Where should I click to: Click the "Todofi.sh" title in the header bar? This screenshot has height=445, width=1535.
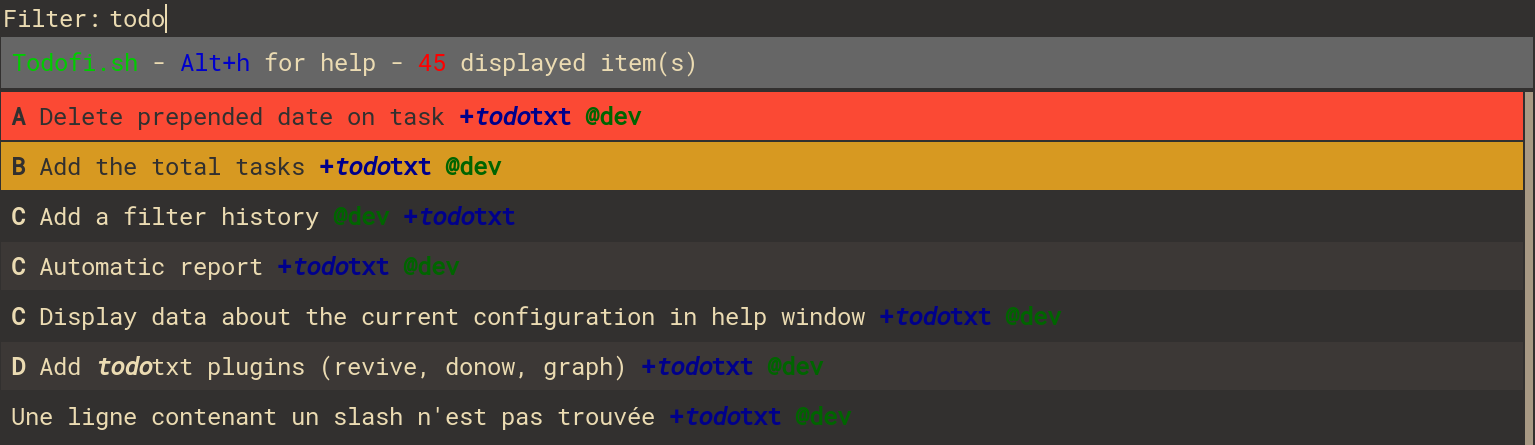coord(75,63)
